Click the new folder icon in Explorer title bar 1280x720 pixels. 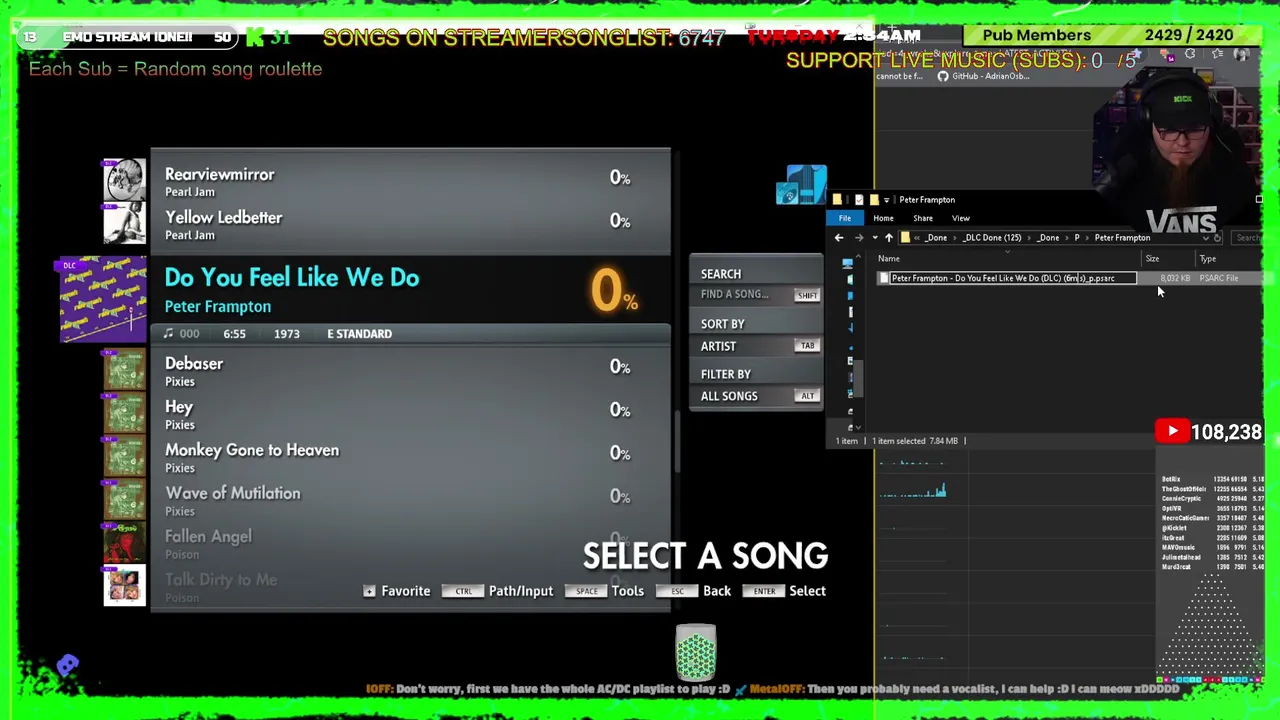873,200
